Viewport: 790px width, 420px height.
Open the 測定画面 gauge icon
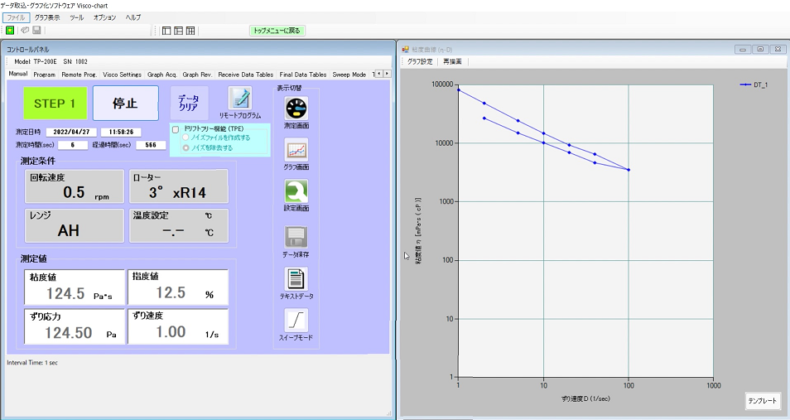(x=296, y=109)
